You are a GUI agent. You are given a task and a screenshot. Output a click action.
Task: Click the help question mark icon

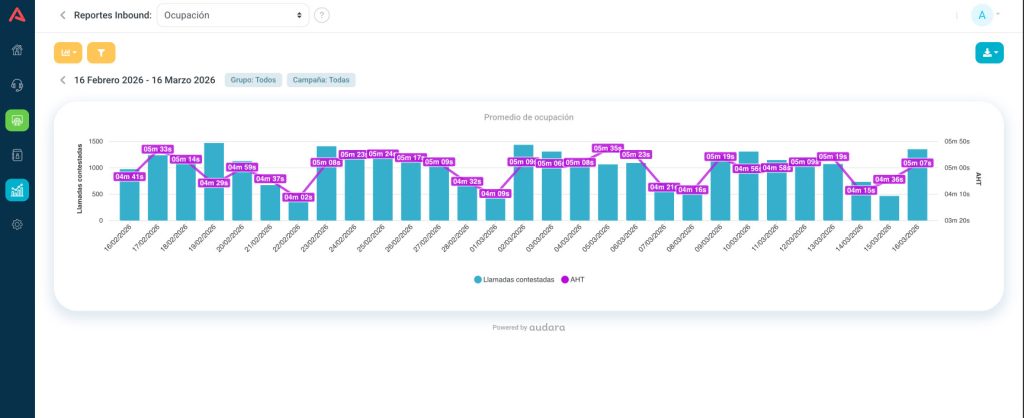(x=321, y=15)
